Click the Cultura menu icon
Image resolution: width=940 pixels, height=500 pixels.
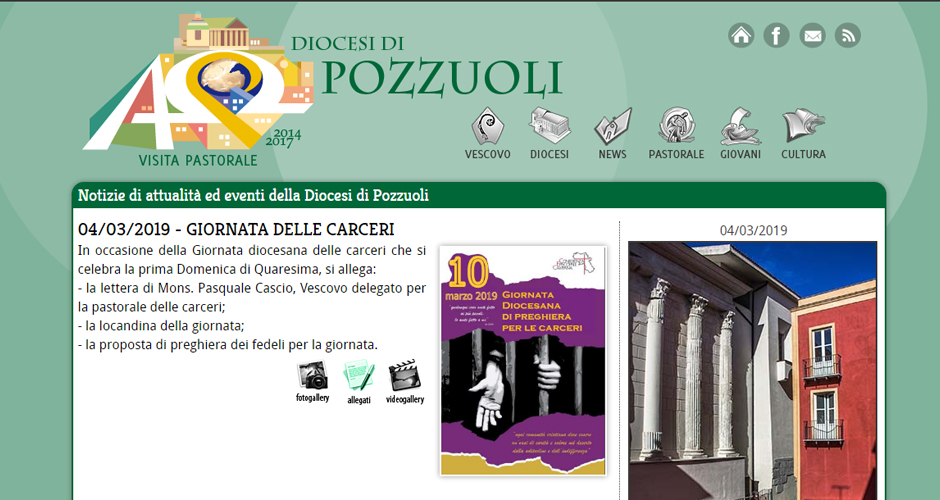point(803,126)
